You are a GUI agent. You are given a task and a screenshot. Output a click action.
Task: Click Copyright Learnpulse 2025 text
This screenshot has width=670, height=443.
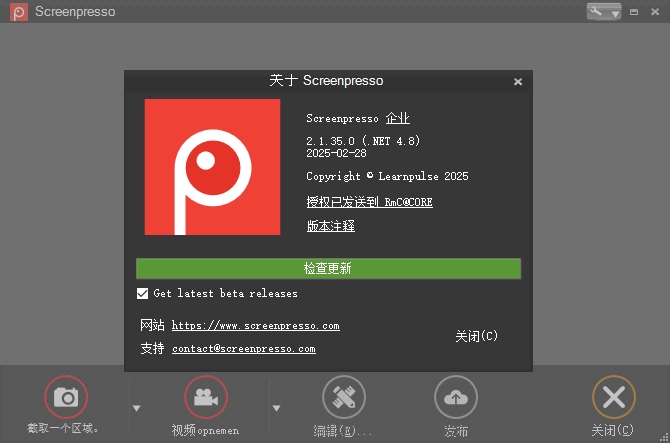pyautogui.click(x=387, y=176)
